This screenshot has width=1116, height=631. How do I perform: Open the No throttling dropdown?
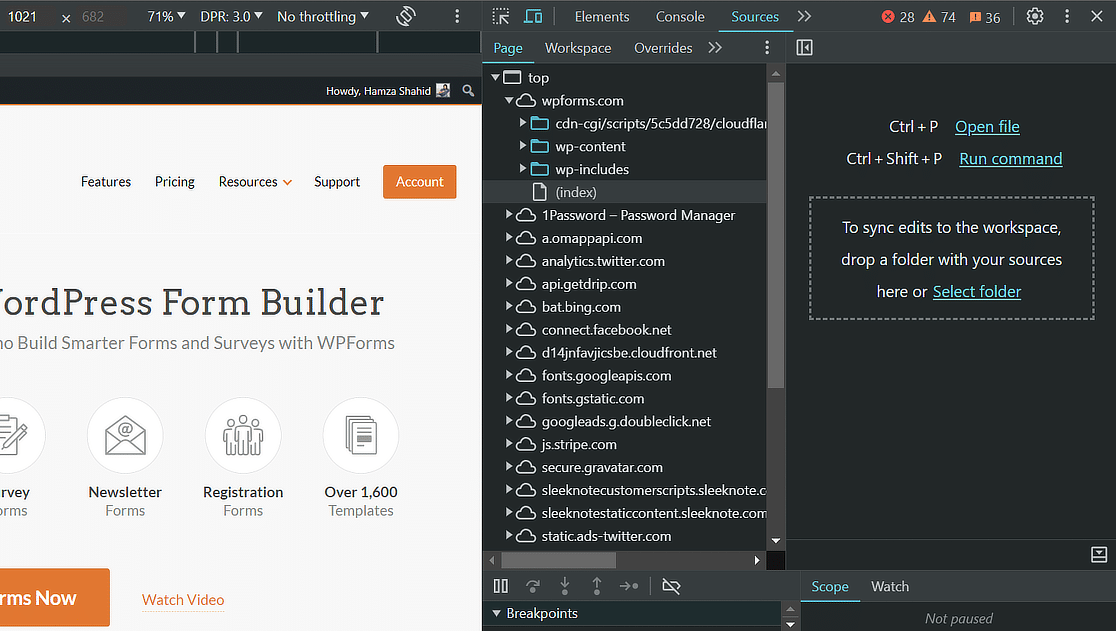322,16
